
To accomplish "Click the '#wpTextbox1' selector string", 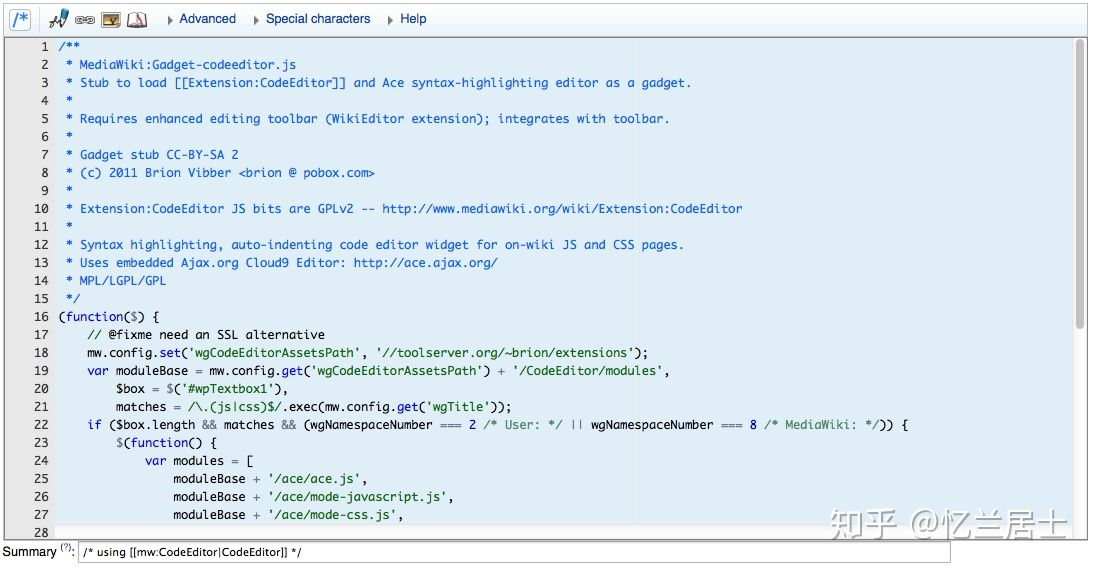I will 231,389.
